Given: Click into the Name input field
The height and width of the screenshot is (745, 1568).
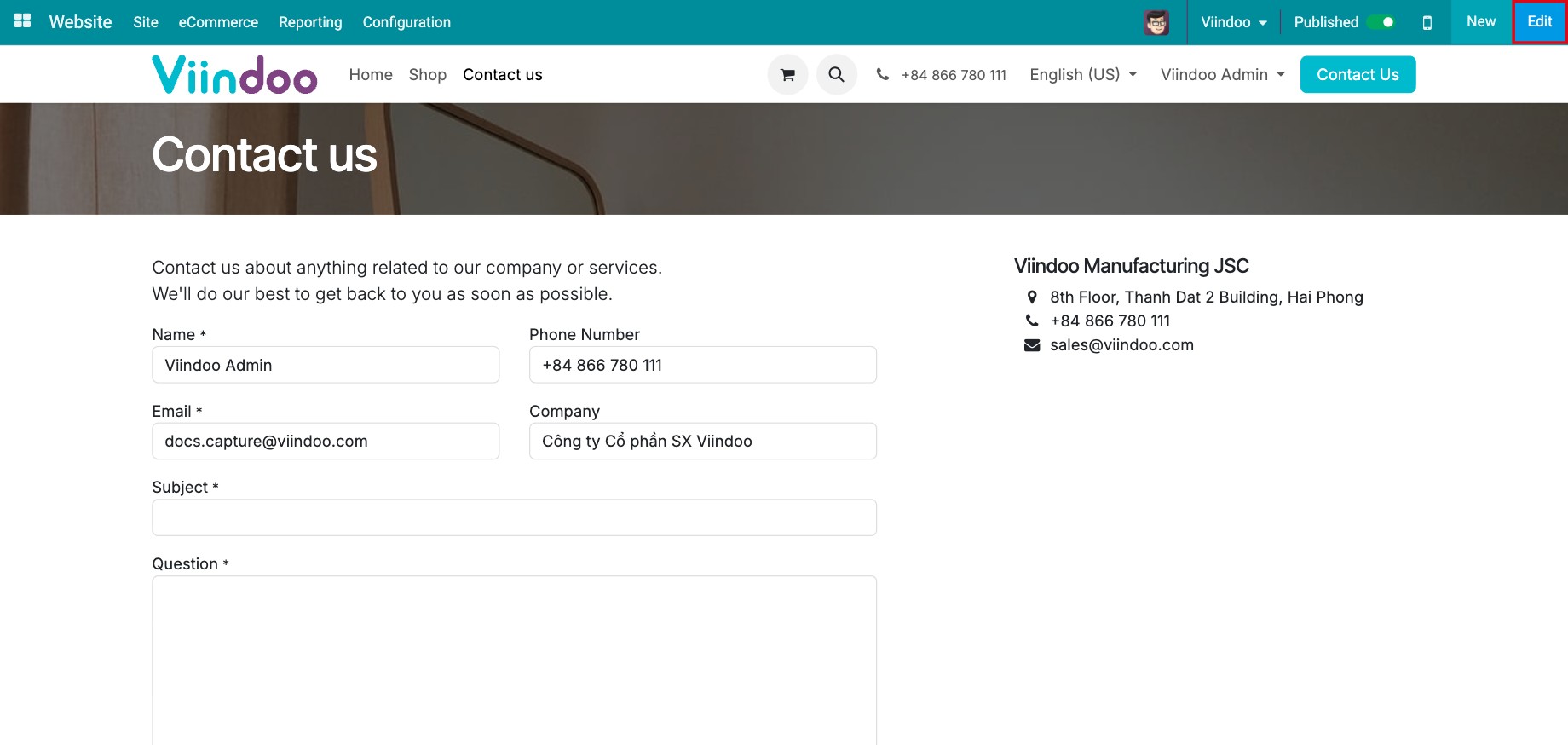Looking at the screenshot, I should coord(326,365).
